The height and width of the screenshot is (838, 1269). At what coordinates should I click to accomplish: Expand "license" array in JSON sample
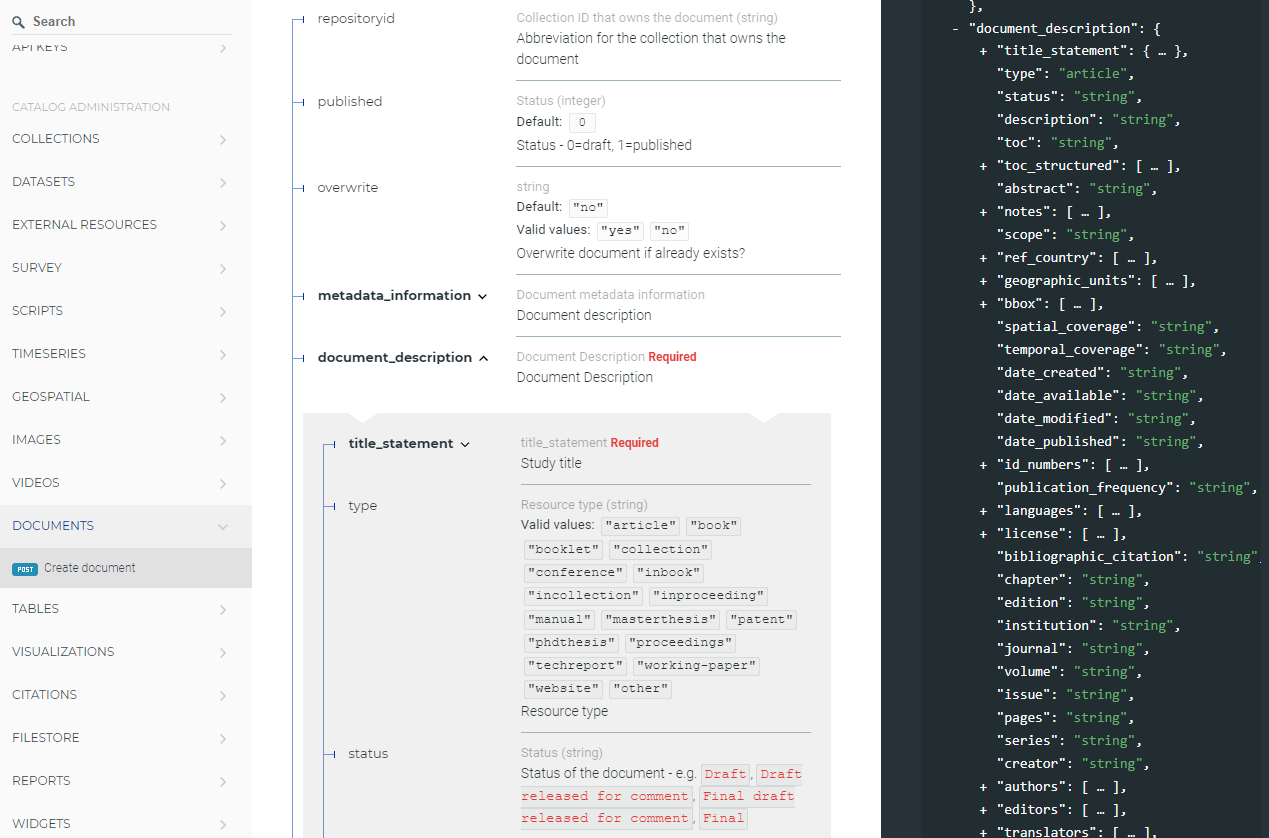coord(984,534)
